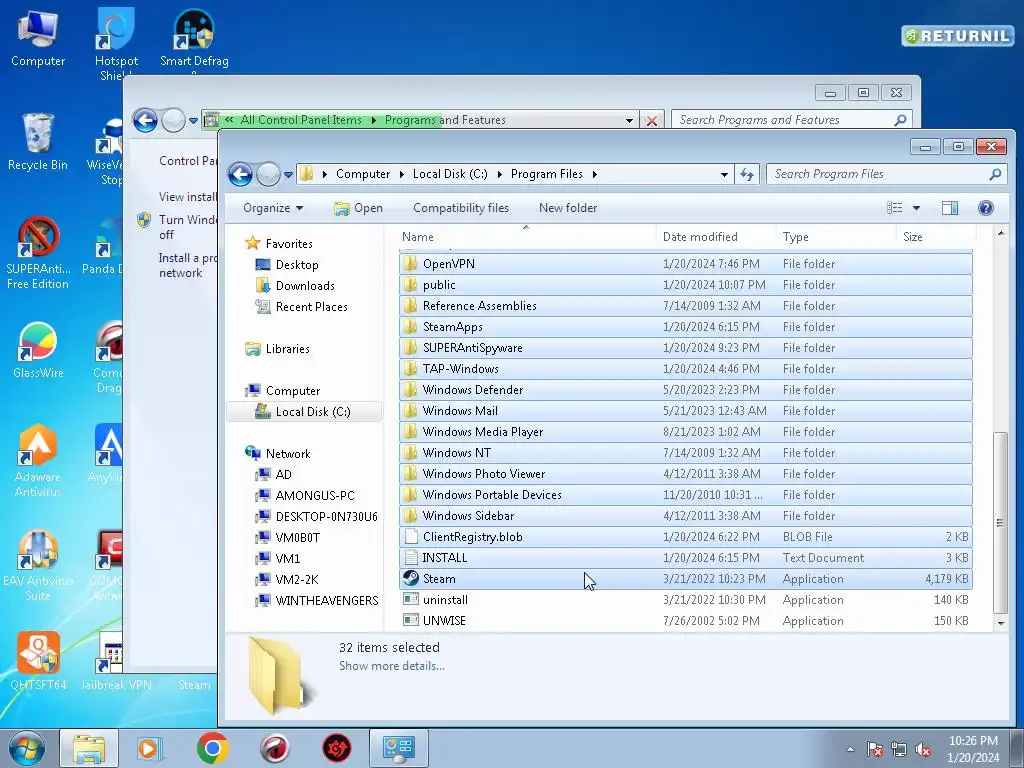Open the Organize menu dropdown

click(x=273, y=208)
